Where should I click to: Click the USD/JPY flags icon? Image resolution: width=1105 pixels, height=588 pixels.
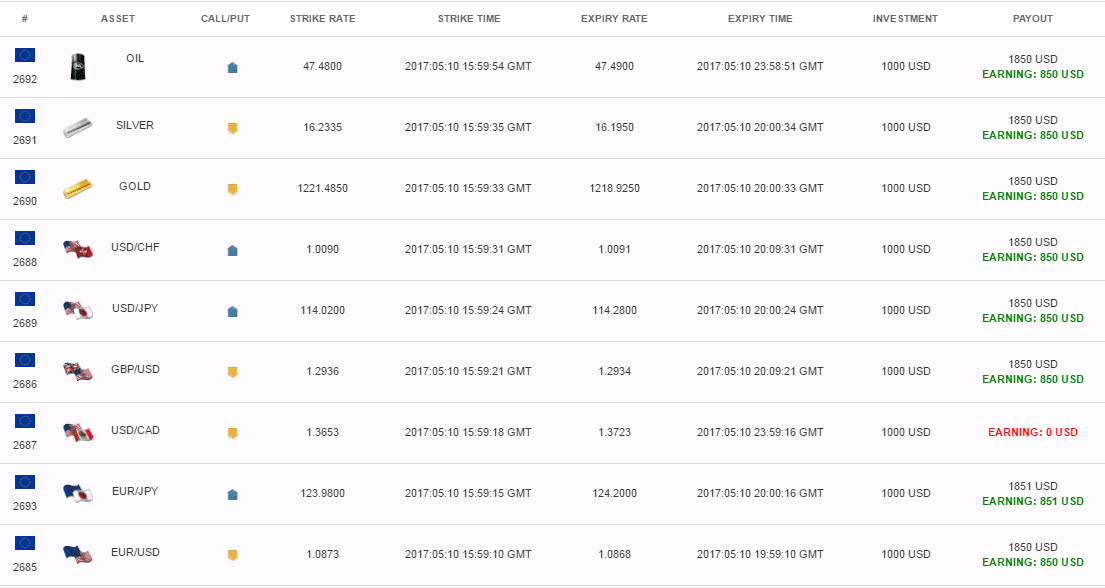[x=78, y=310]
